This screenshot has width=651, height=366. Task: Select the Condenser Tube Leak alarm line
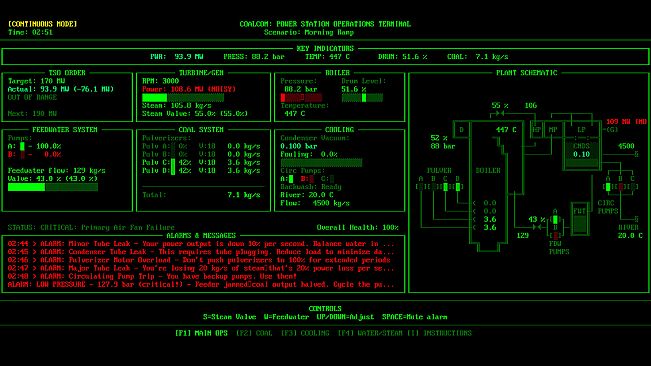pyautogui.click(x=201, y=252)
